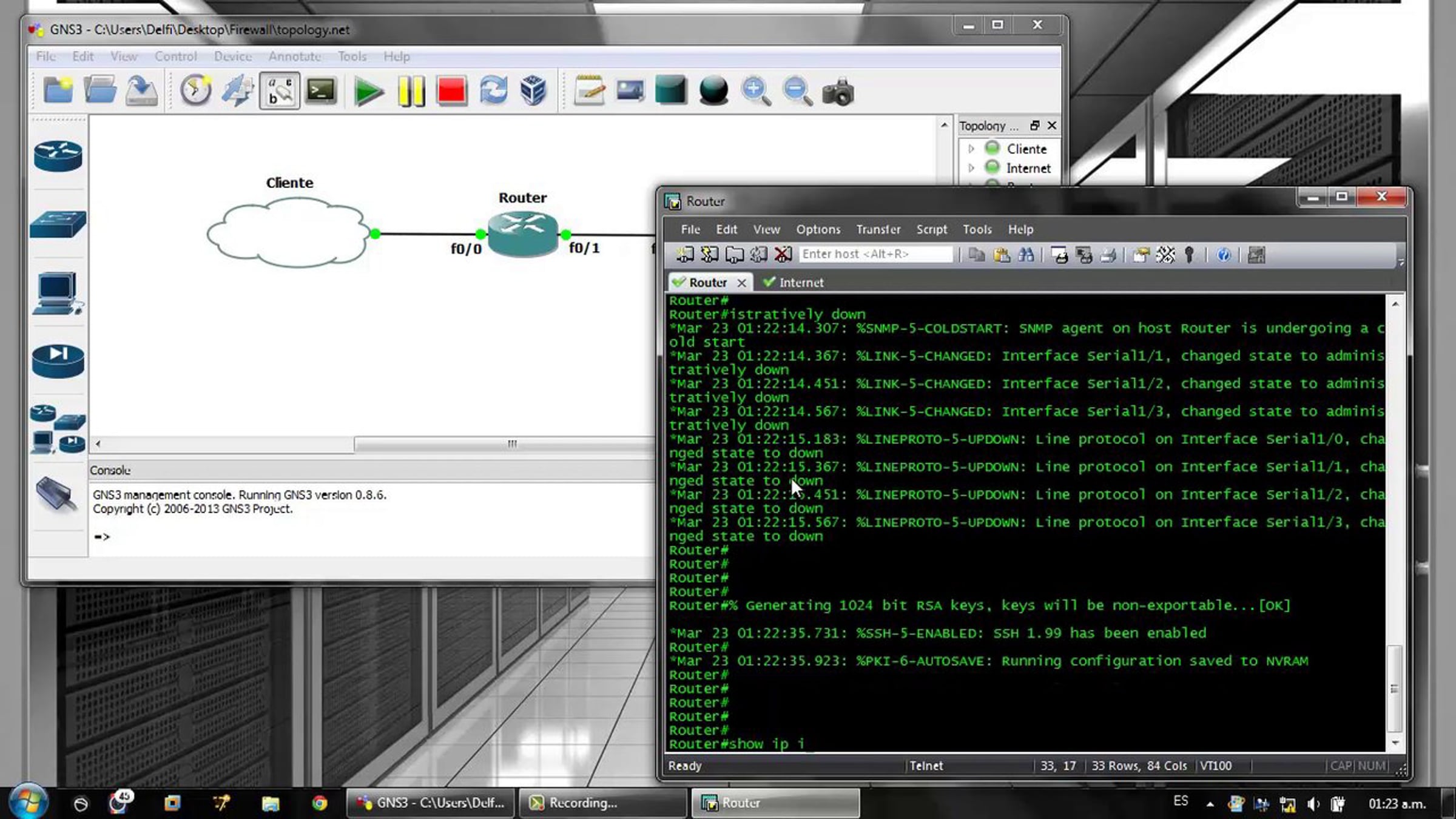Open the Transfer menu in Router window
The height and width of the screenshot is (819, 1456).
pos(878,229)
